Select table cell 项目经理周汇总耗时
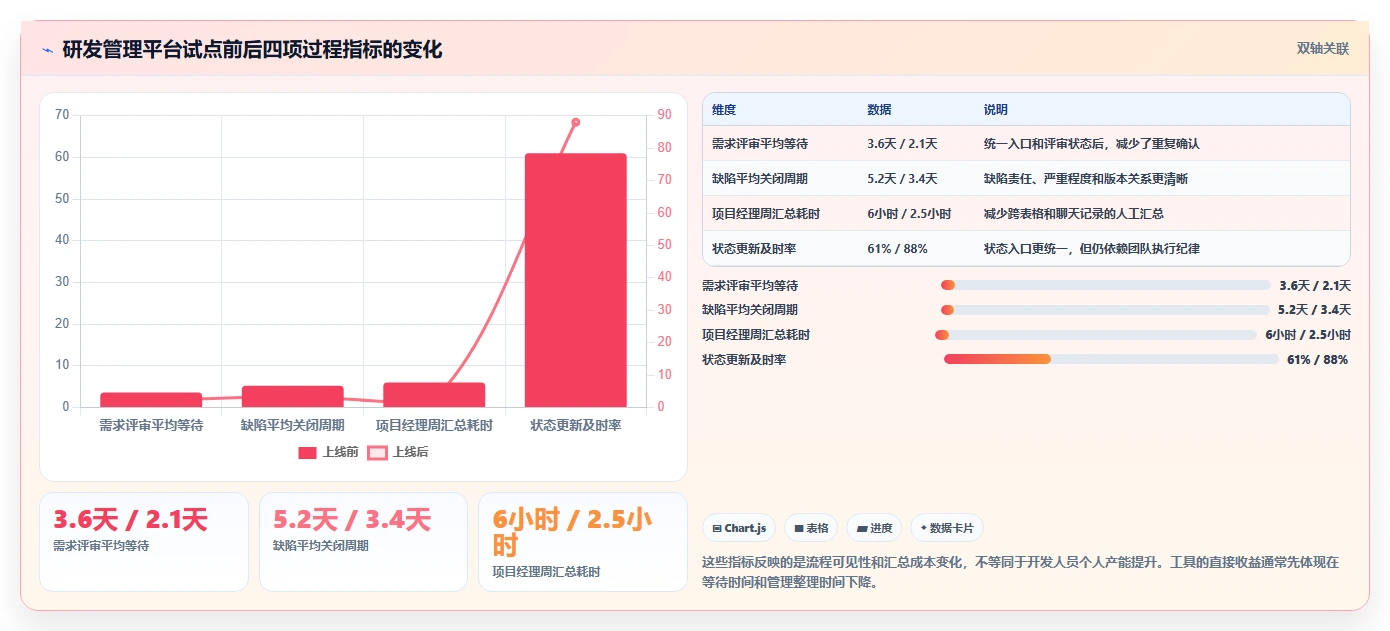 (766, 214)
